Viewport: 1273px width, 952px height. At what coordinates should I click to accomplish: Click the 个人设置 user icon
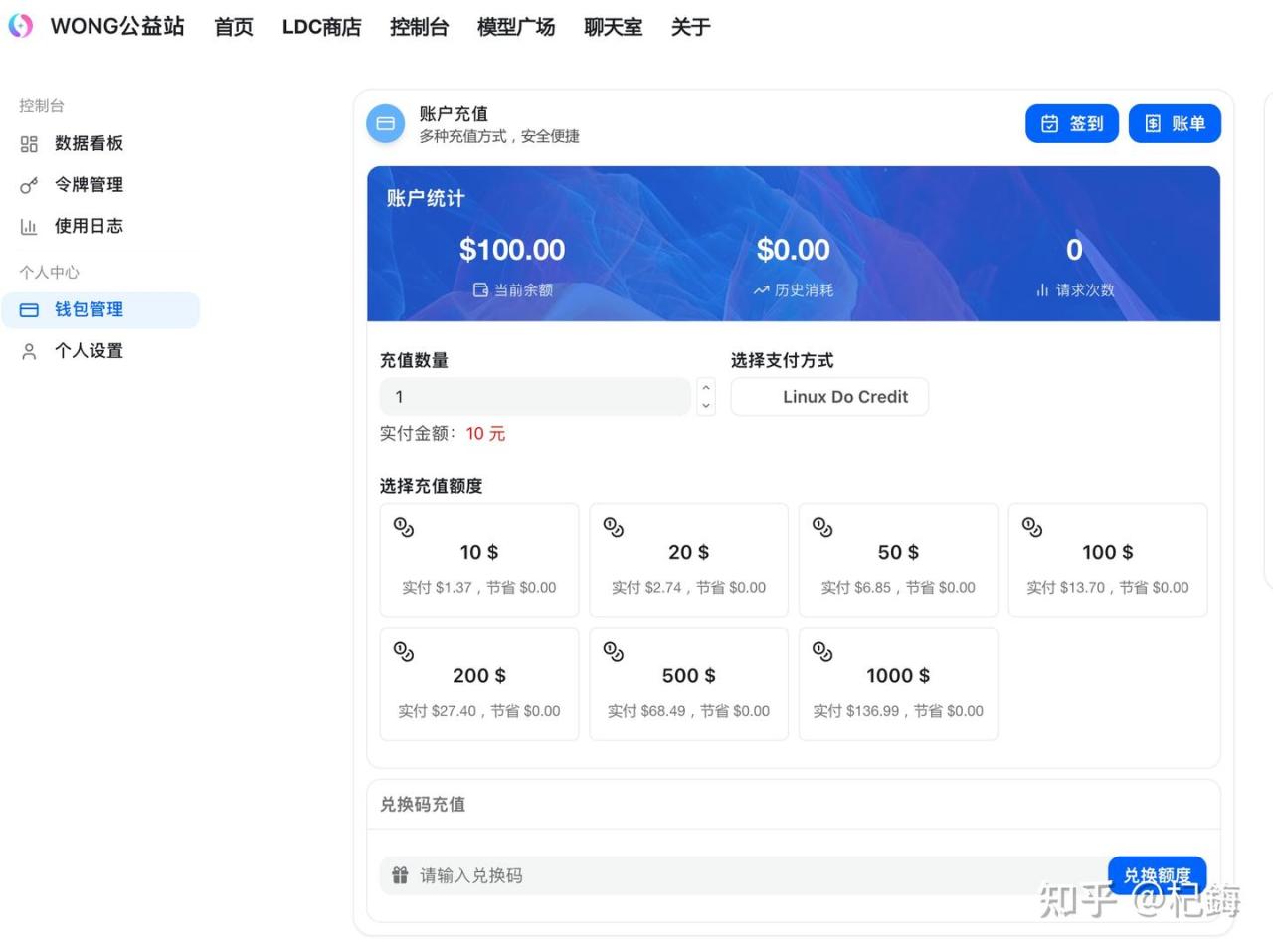pyautogui.click(x=29, y=351)
